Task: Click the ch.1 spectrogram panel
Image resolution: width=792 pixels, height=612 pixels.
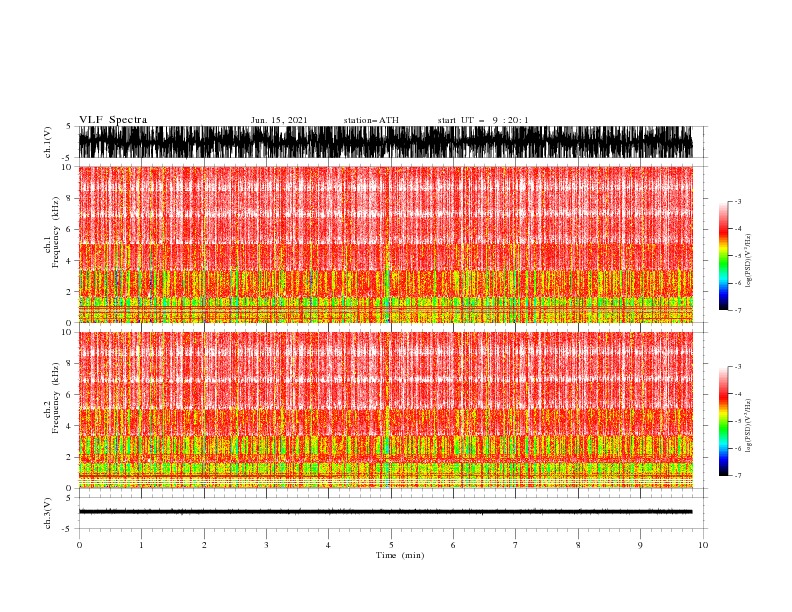Action: pyautogui.click(x=385, y=244)
